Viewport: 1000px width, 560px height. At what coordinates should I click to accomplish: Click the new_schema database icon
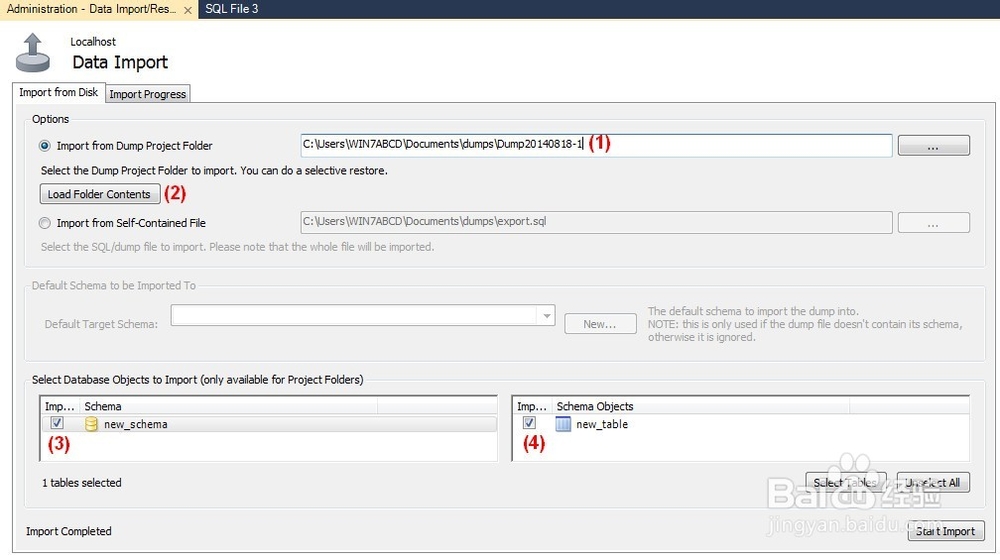[91, 424]
